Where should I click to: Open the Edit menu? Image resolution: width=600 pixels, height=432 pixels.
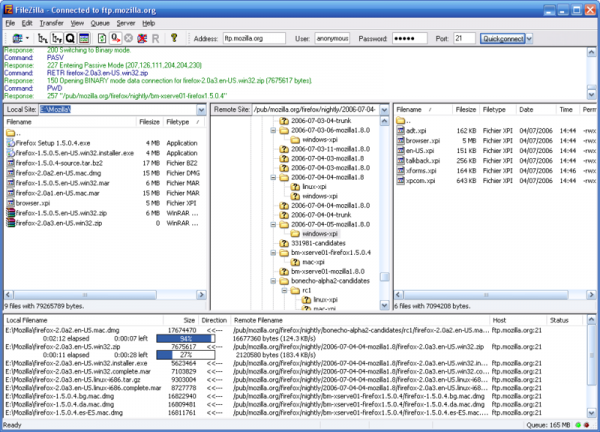coord(27,23)
